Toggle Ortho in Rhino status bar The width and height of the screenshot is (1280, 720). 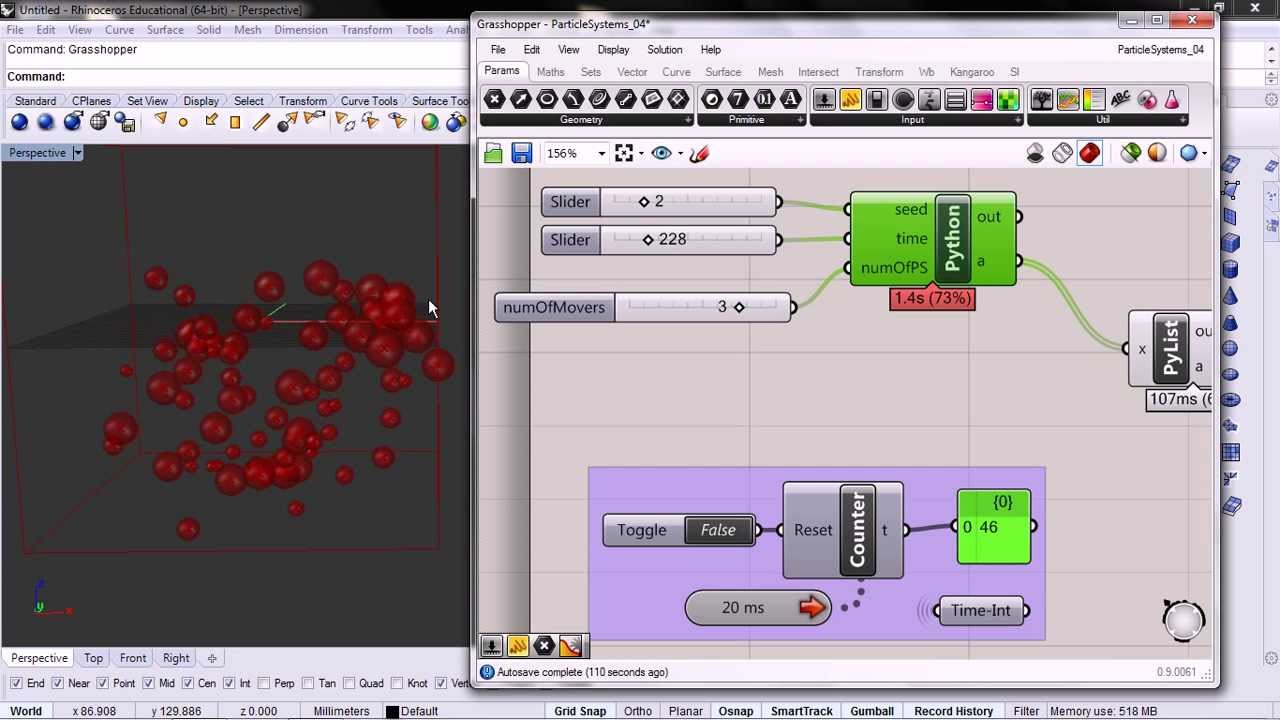point(638,711)
